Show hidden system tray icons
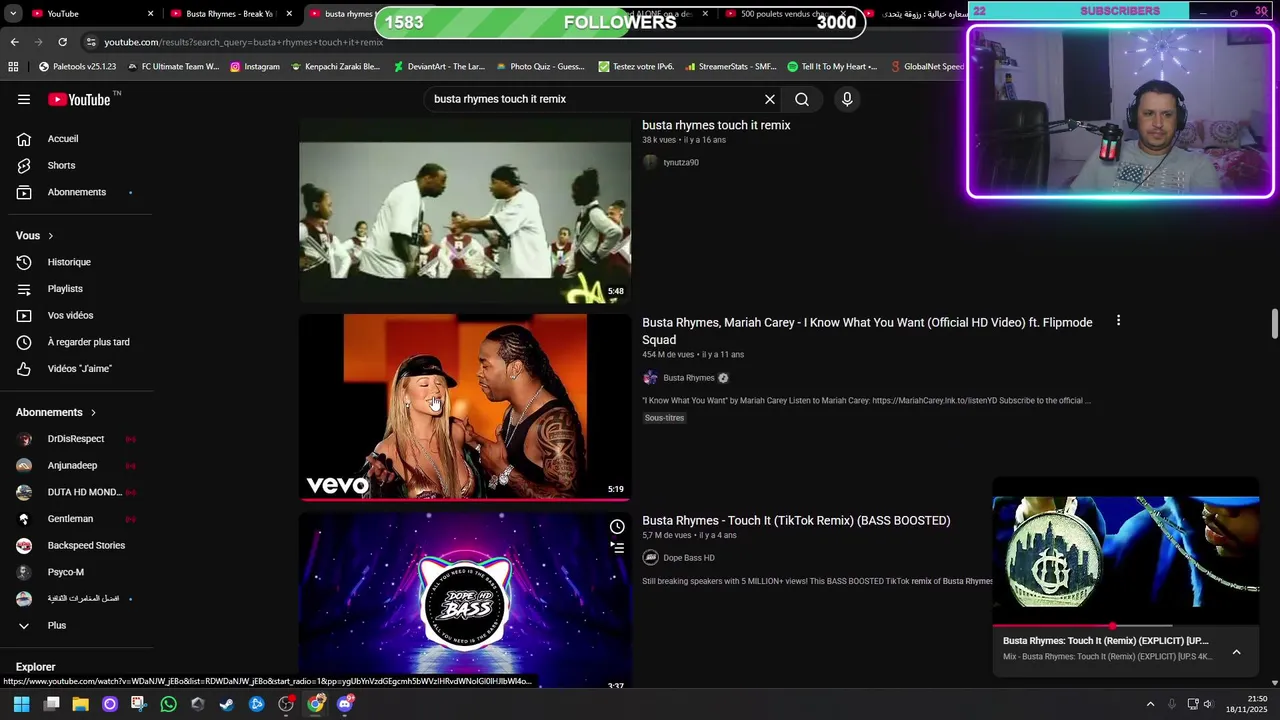Screen dimensions: 1280x720 pyautogui.click(x=1150, y=704)
